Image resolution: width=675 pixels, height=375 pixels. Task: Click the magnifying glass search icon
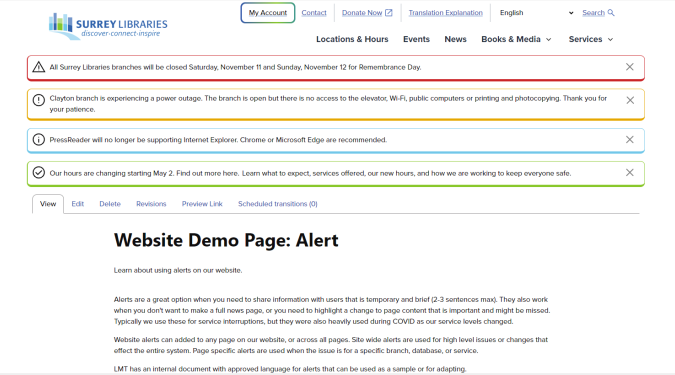[611, 12]
